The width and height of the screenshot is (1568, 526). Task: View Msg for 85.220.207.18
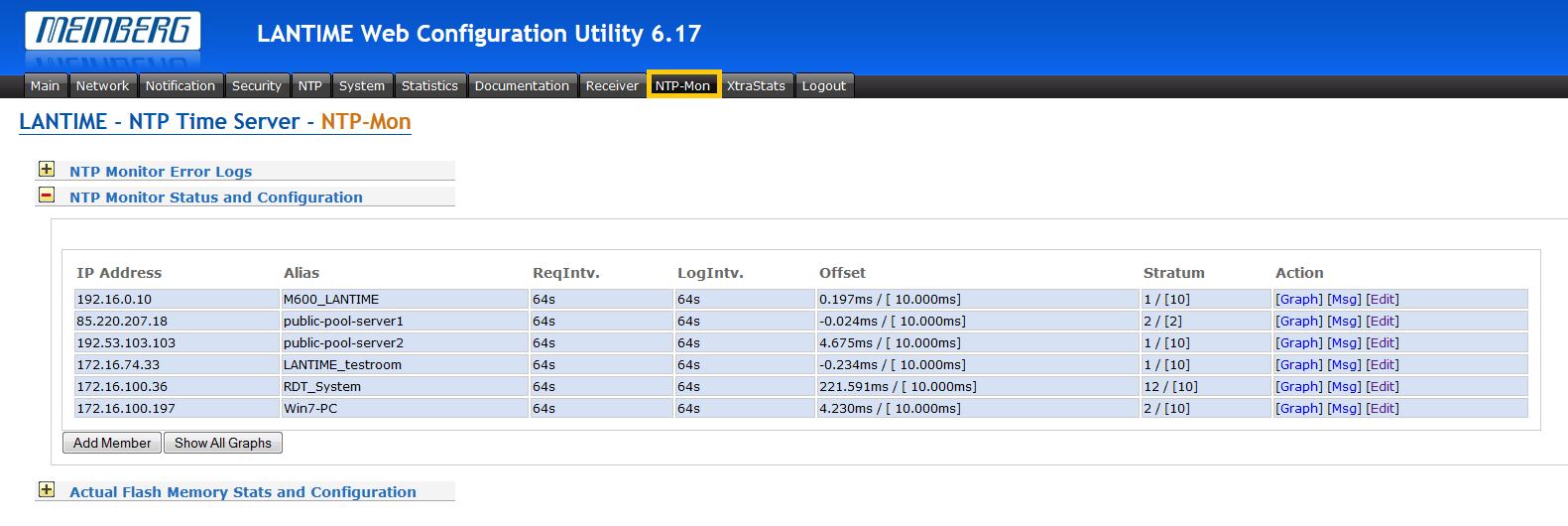pos(1345,321)
